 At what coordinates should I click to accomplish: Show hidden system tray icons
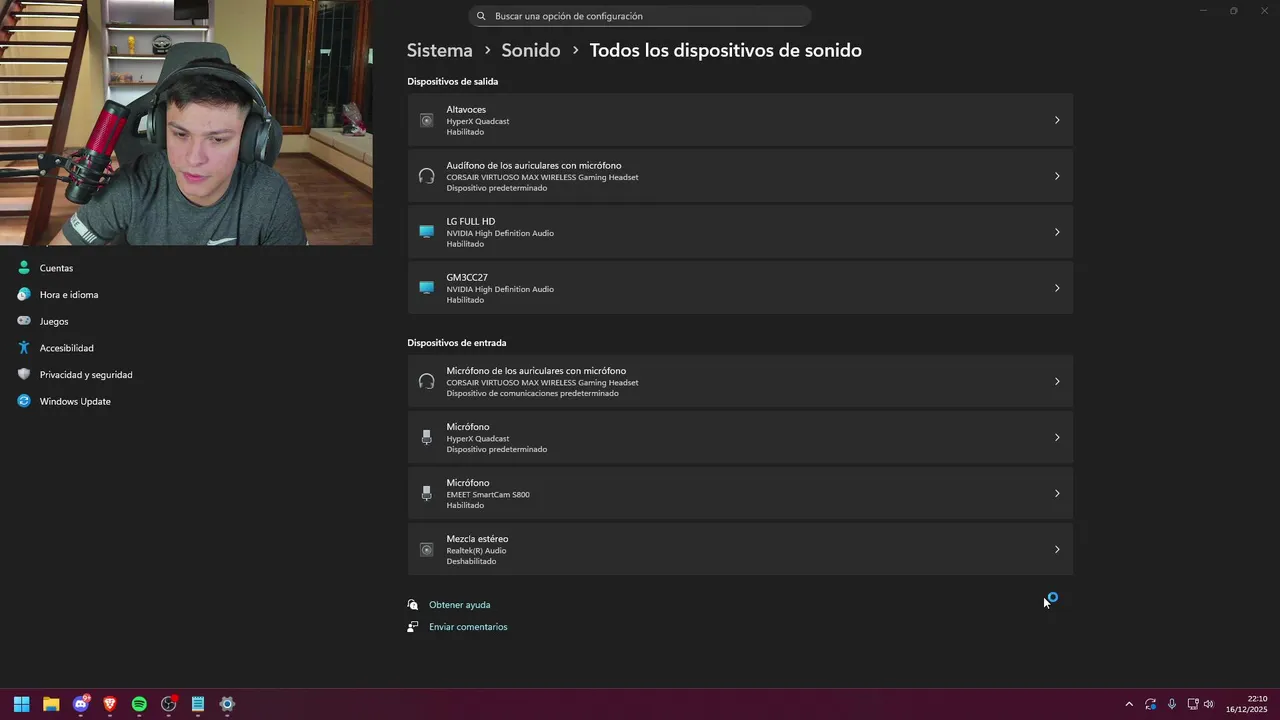[1129, 704]
